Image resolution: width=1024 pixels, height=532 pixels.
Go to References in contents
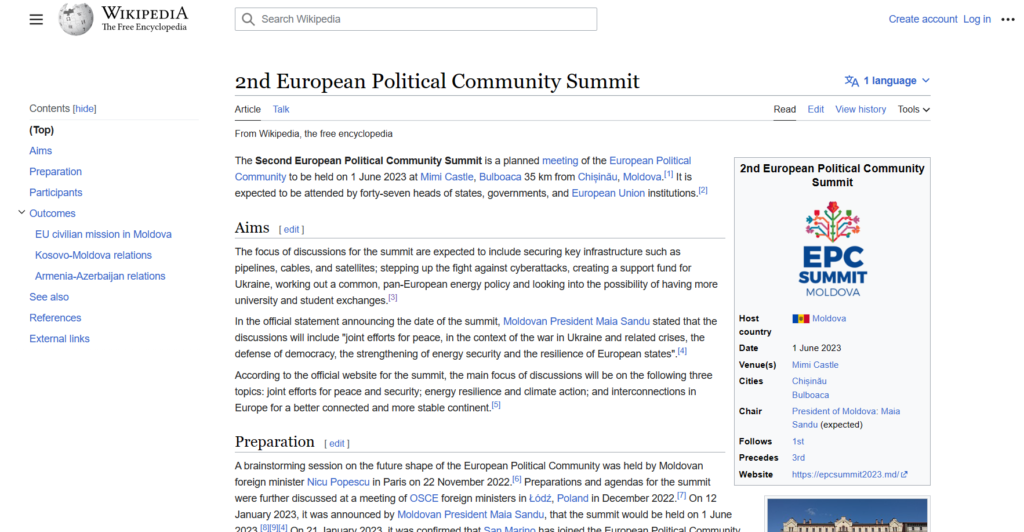point(55,318)
